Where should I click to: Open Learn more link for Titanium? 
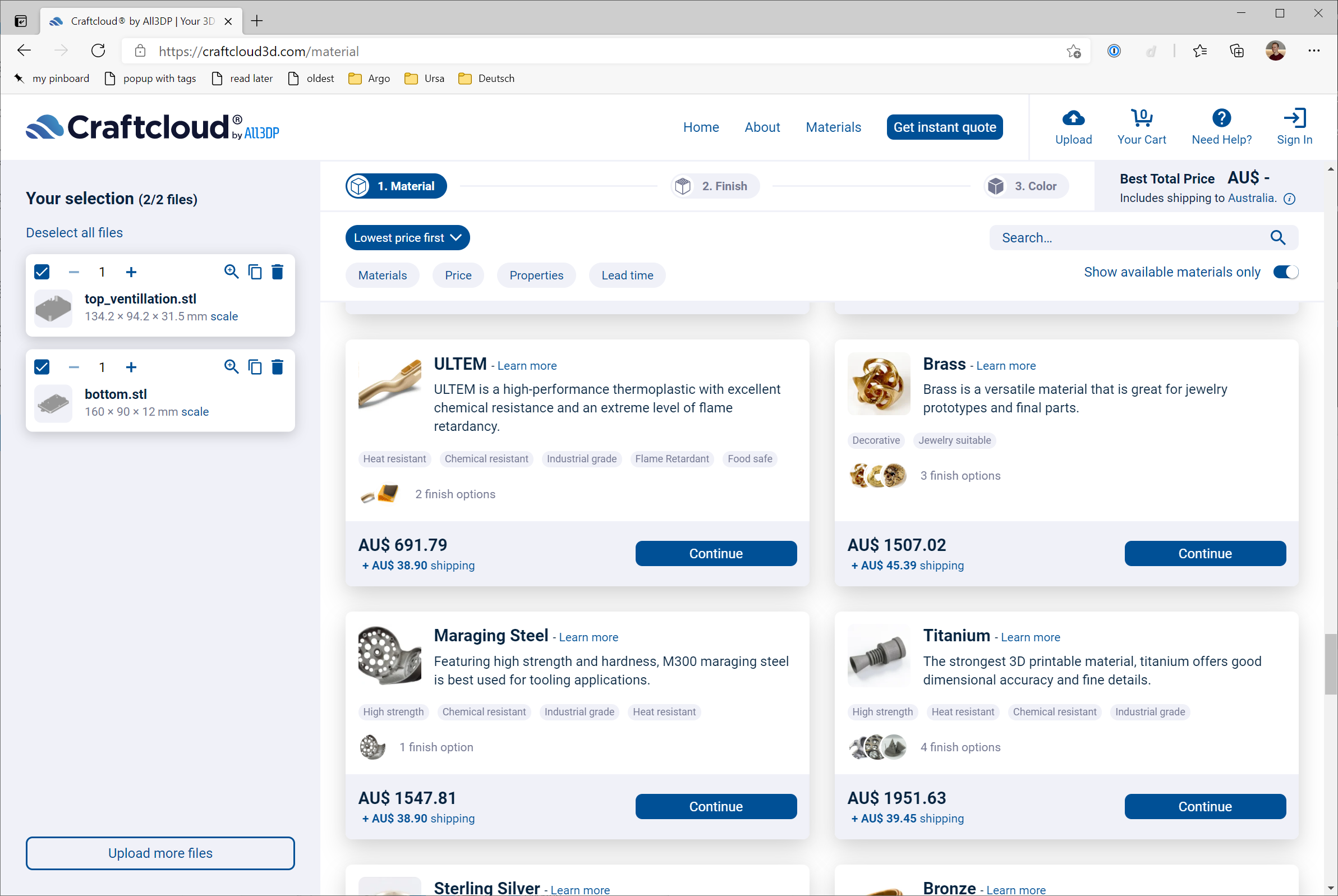pos(1029,637)
